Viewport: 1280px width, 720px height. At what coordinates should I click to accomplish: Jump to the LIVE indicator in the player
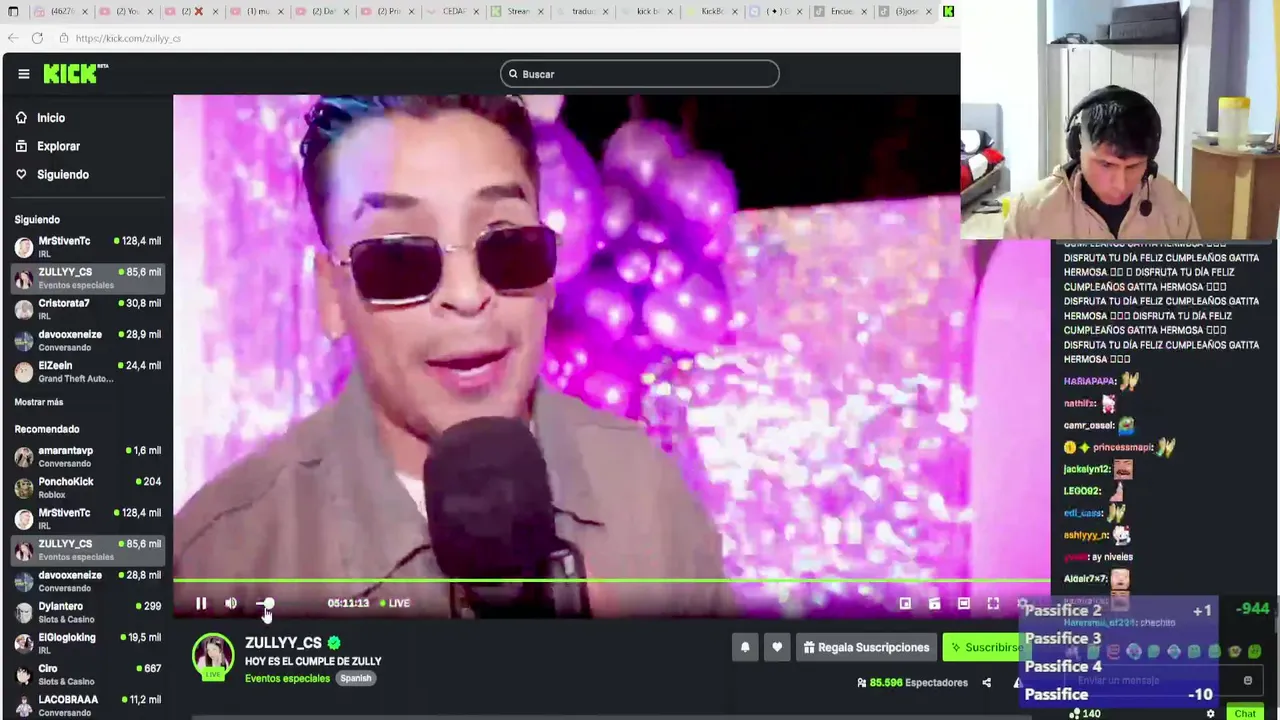tap(395, 603)
